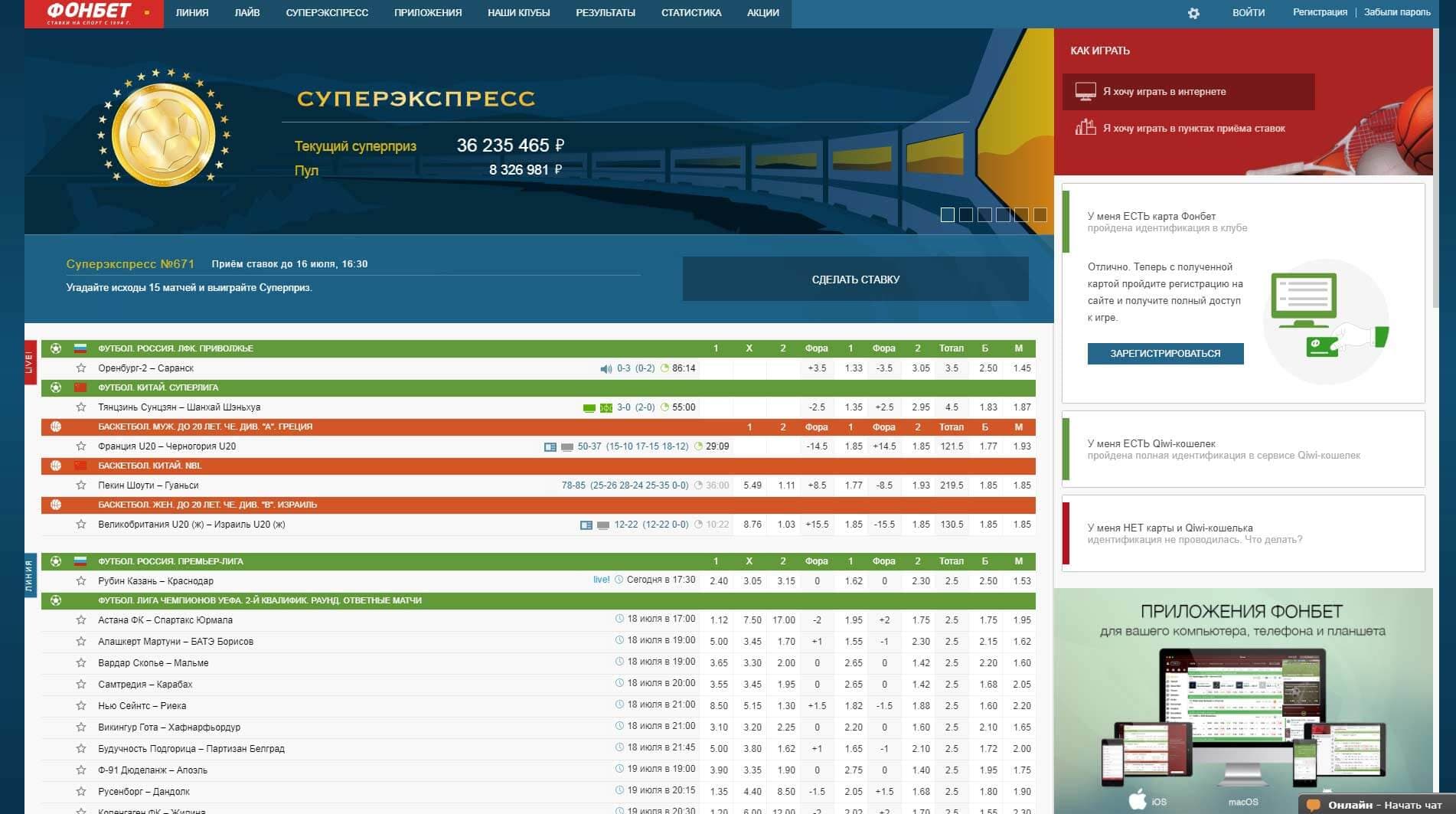The width and height of the screenshot is (1456, 814).
Task: Favorite Великобритания U20 – Израиль U20 match
Action: (x=81, y=525)
